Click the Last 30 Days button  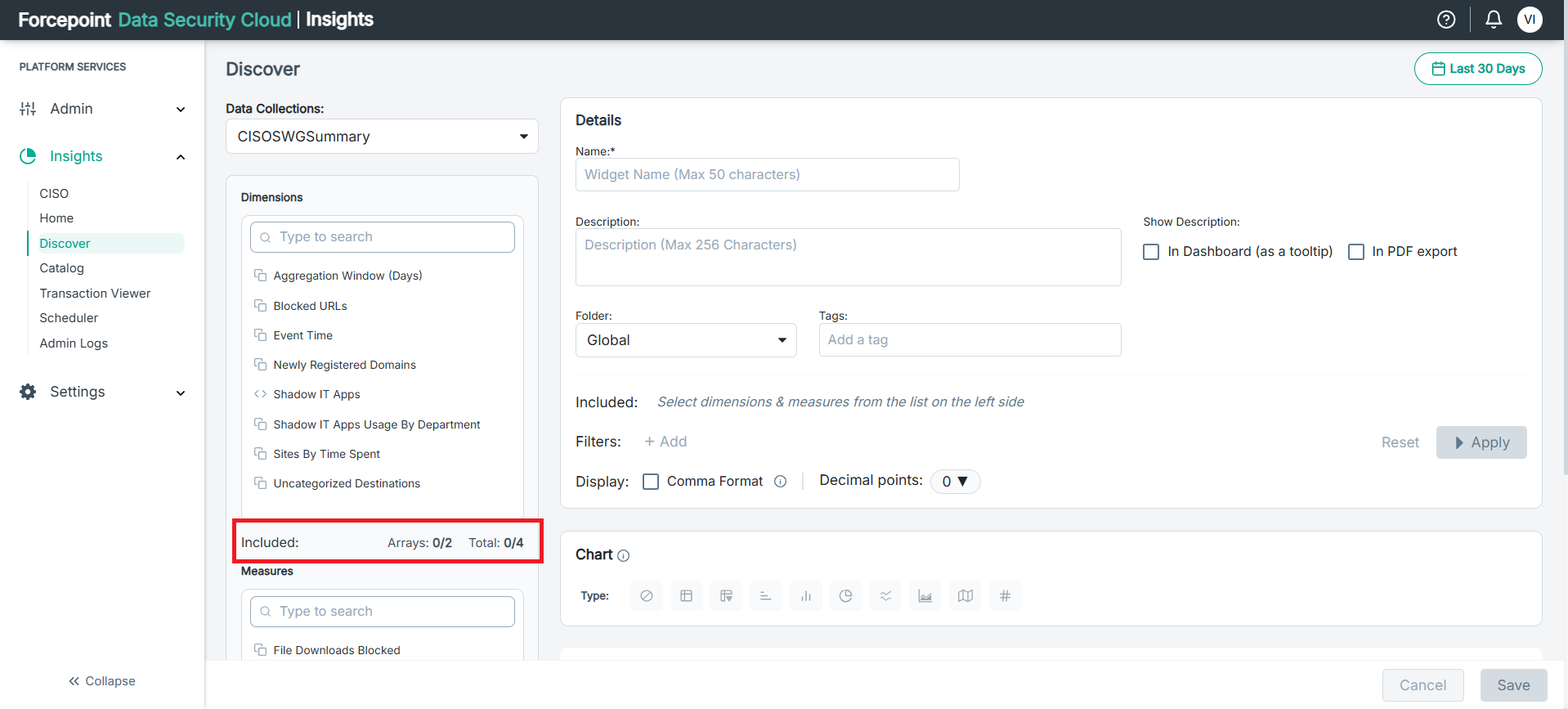[x=1478, y=69]
